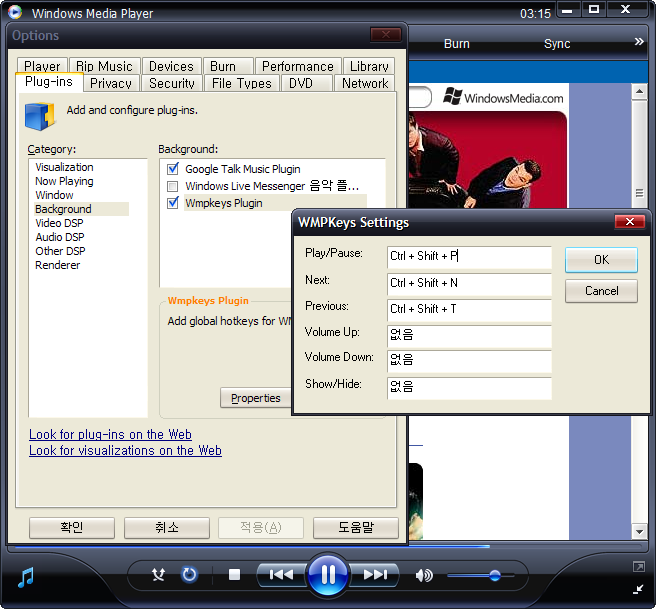Switch to the Performance tab
The image size is (656, 609).
coord(298,66)
